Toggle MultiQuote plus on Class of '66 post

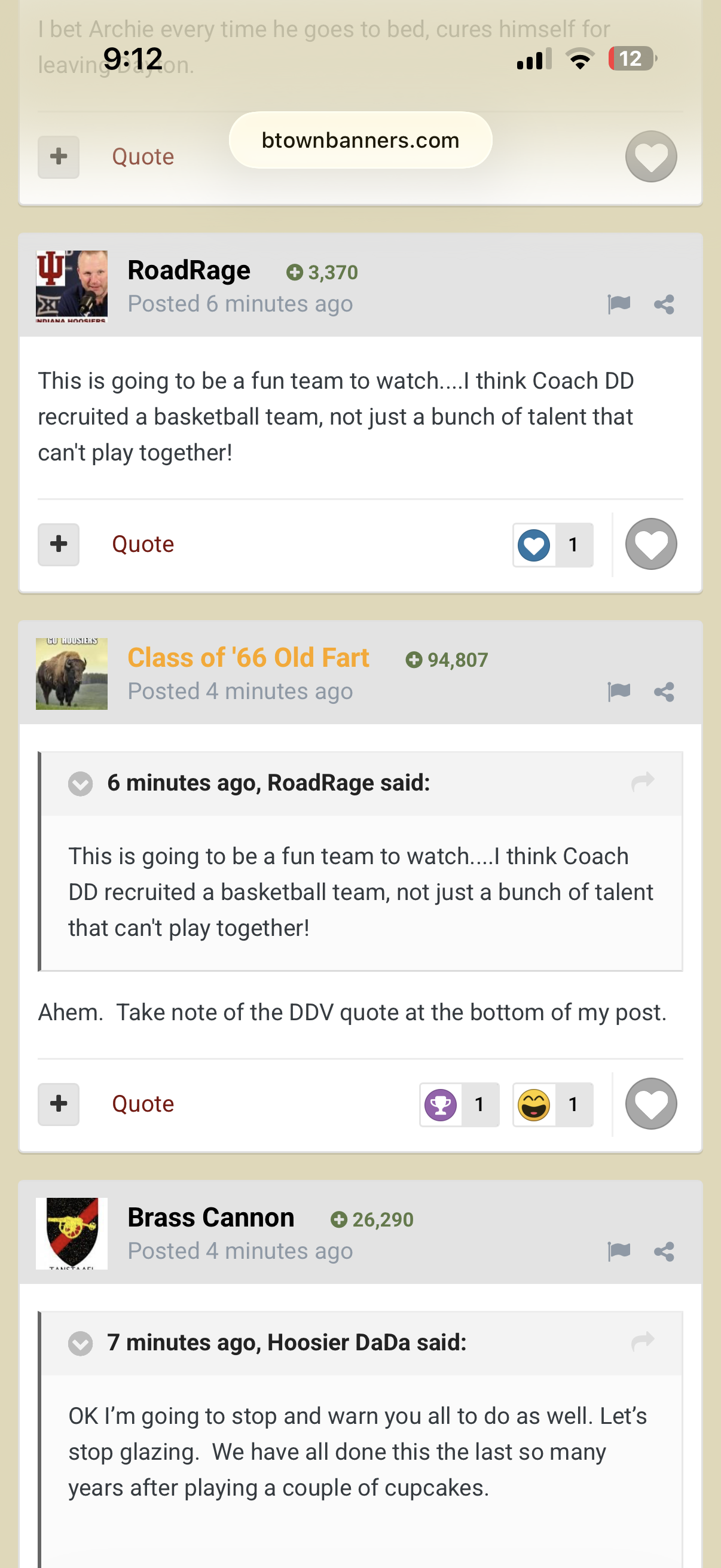tap(59, 1104)
